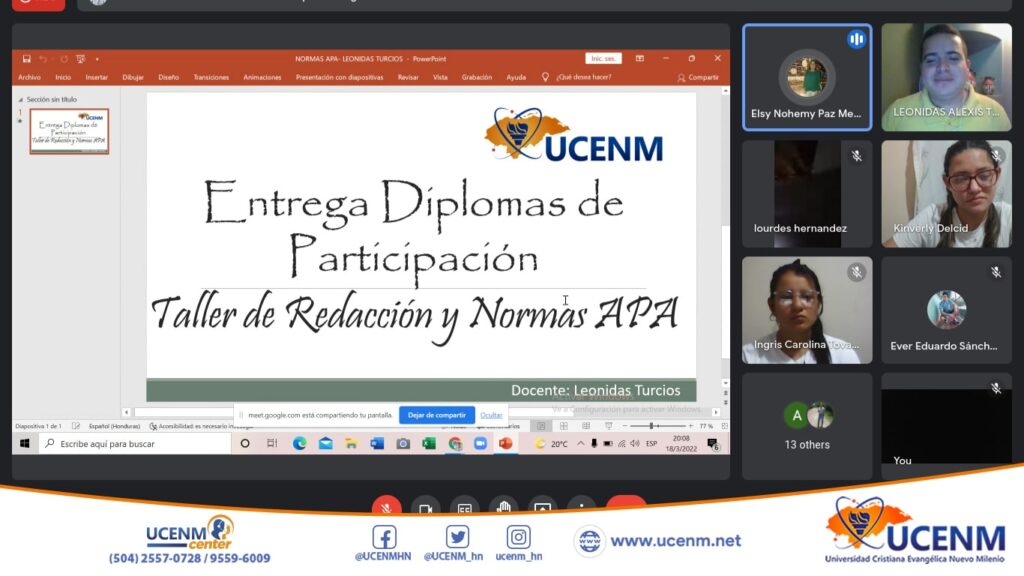
Task: Expand the system tray hidden icons chevron
Action: pyautogui.click(x=579, y=443)
